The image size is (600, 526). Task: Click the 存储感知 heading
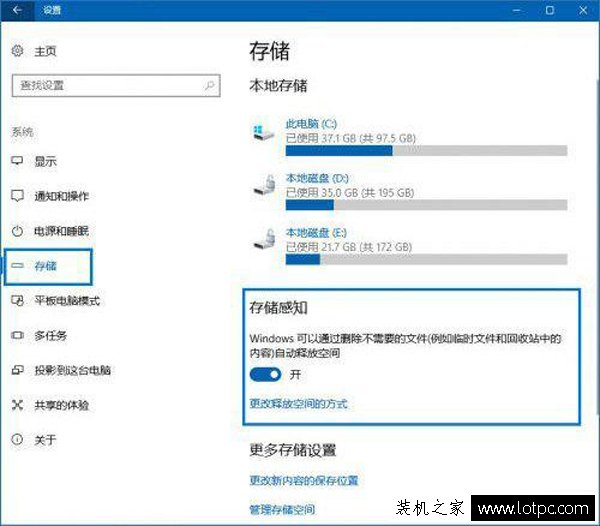click(278, 308)
